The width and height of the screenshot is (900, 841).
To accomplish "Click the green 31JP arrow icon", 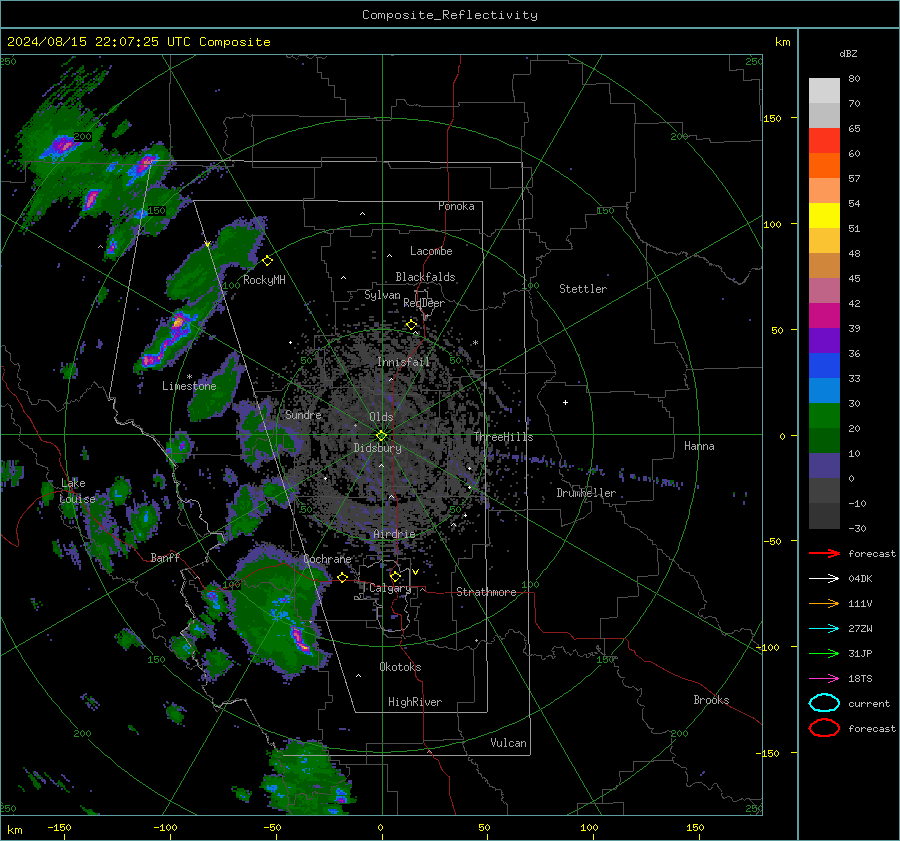I will (x=824, y=653).
